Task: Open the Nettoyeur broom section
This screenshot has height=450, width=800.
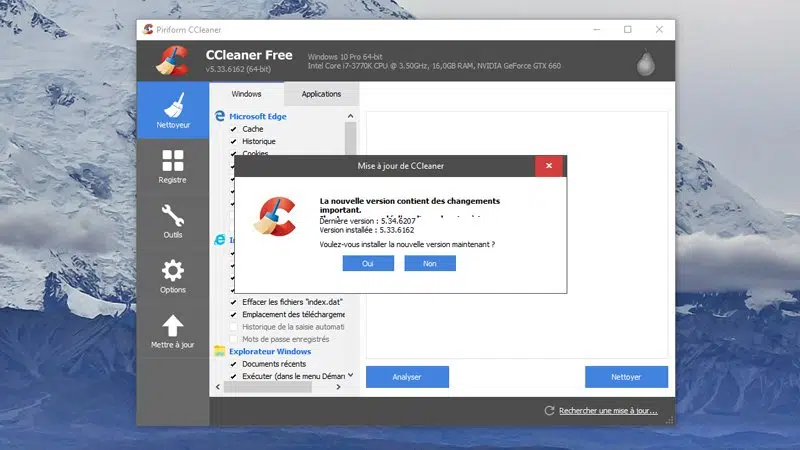Action: click(x=173, y=110)
